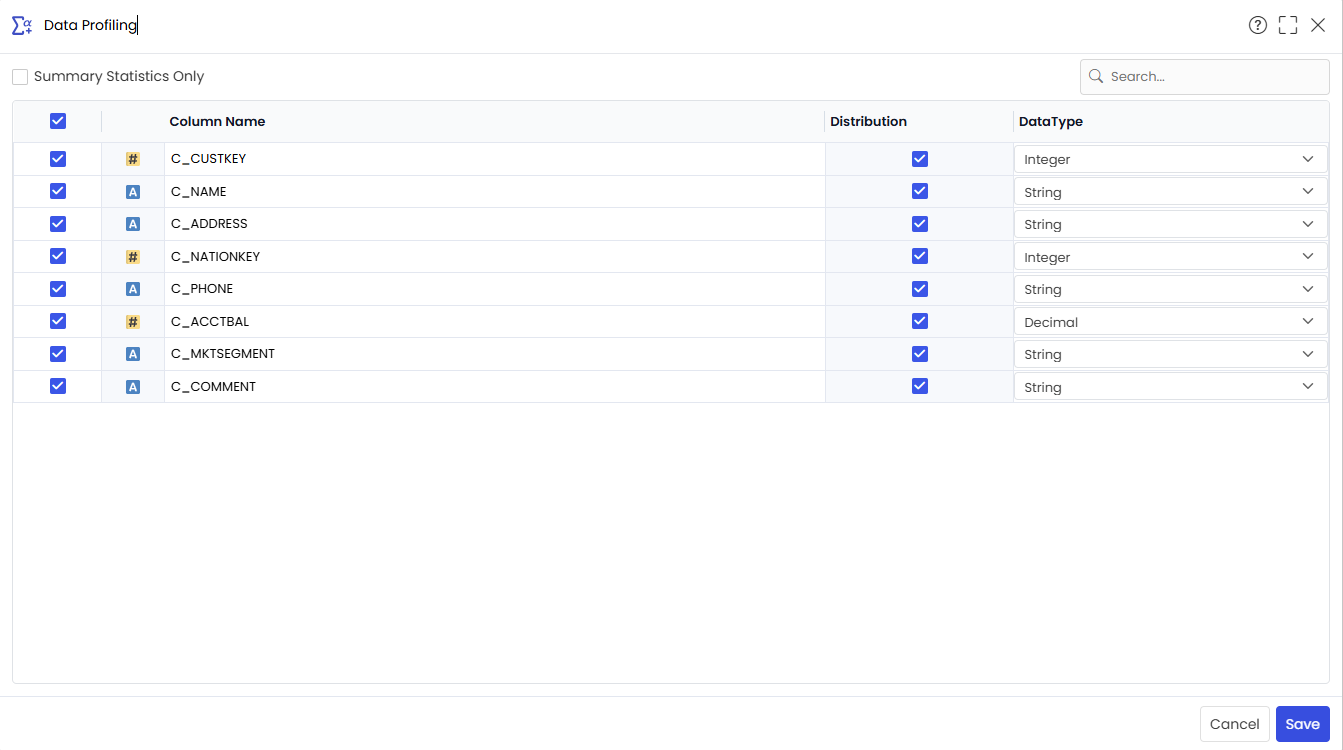Deselect the C_ADDRESS row checkbox
Viewport: 1343px width, 750px height.
58,224
